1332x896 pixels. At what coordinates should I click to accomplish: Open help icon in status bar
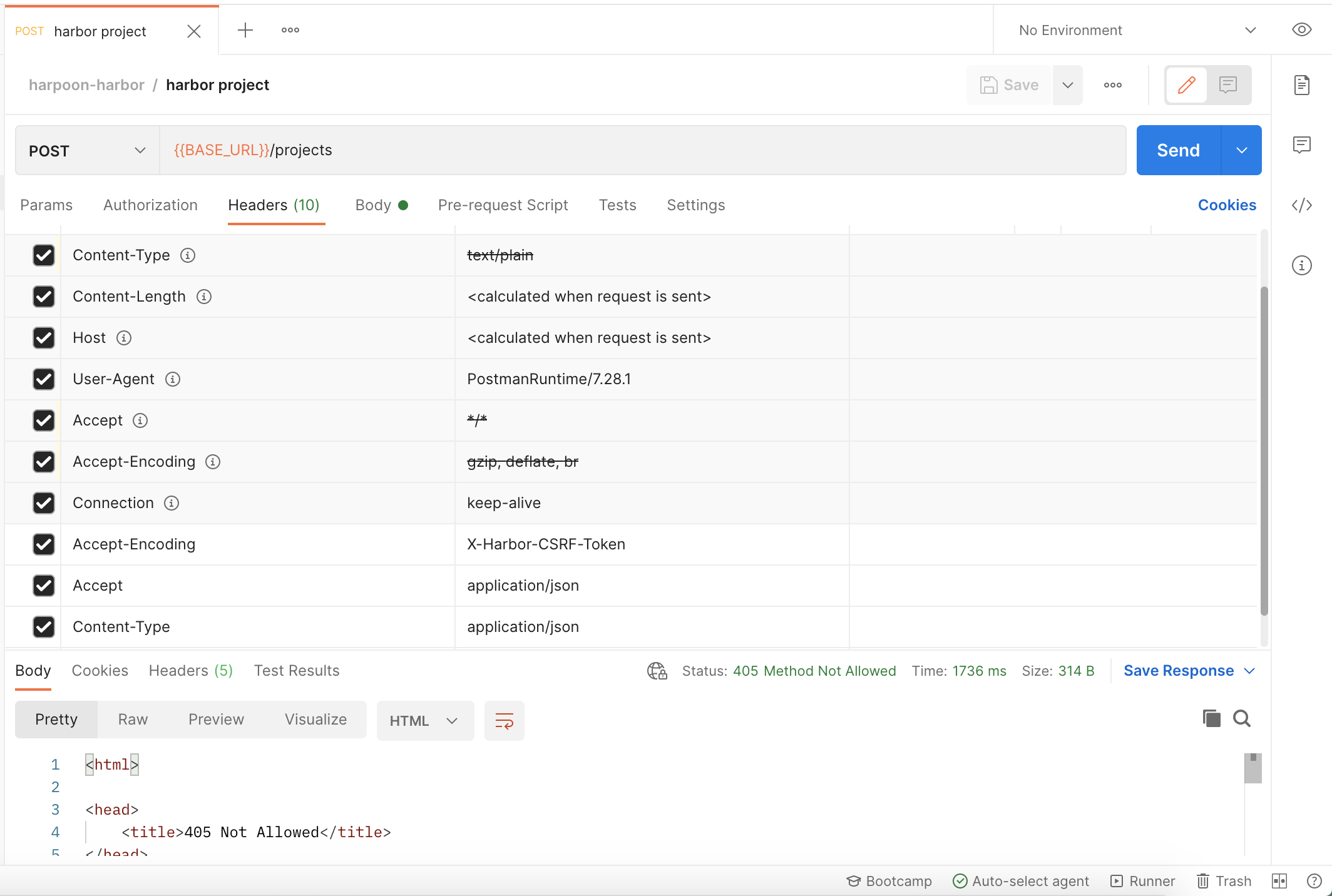pos(1314,881)
